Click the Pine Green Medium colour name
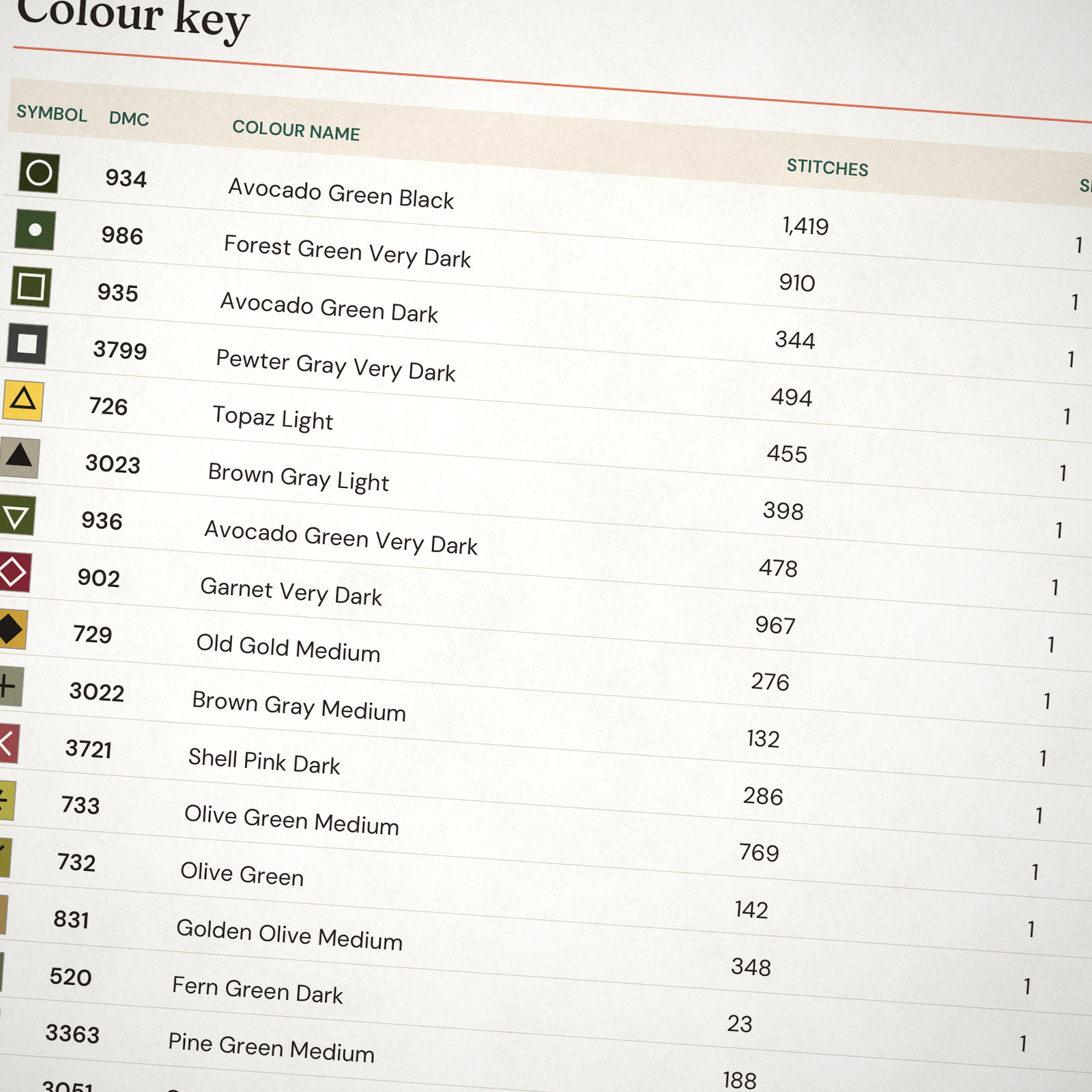Screen dimensions: 1092x1092 (x=271, y=1048)
